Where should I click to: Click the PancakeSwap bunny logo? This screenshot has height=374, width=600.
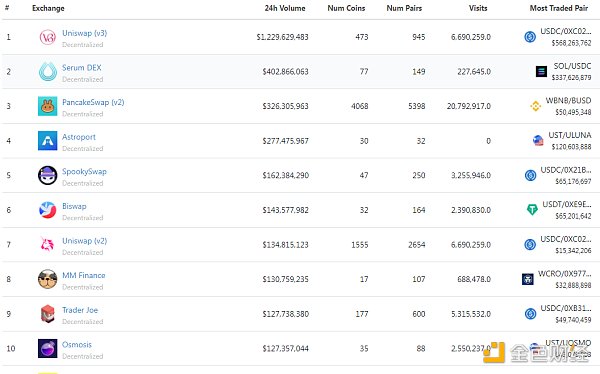point(47,106)
